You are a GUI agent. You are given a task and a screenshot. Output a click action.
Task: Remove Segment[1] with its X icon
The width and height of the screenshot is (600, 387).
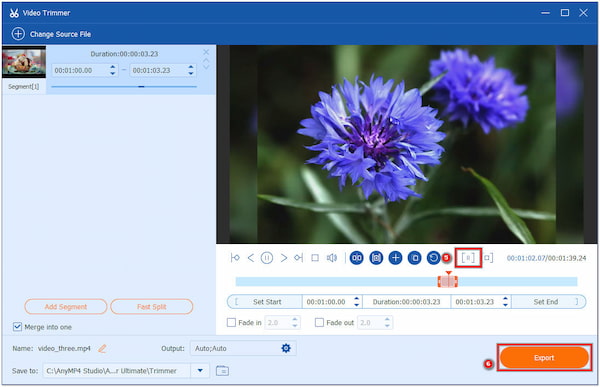click(x=206, y=52)
